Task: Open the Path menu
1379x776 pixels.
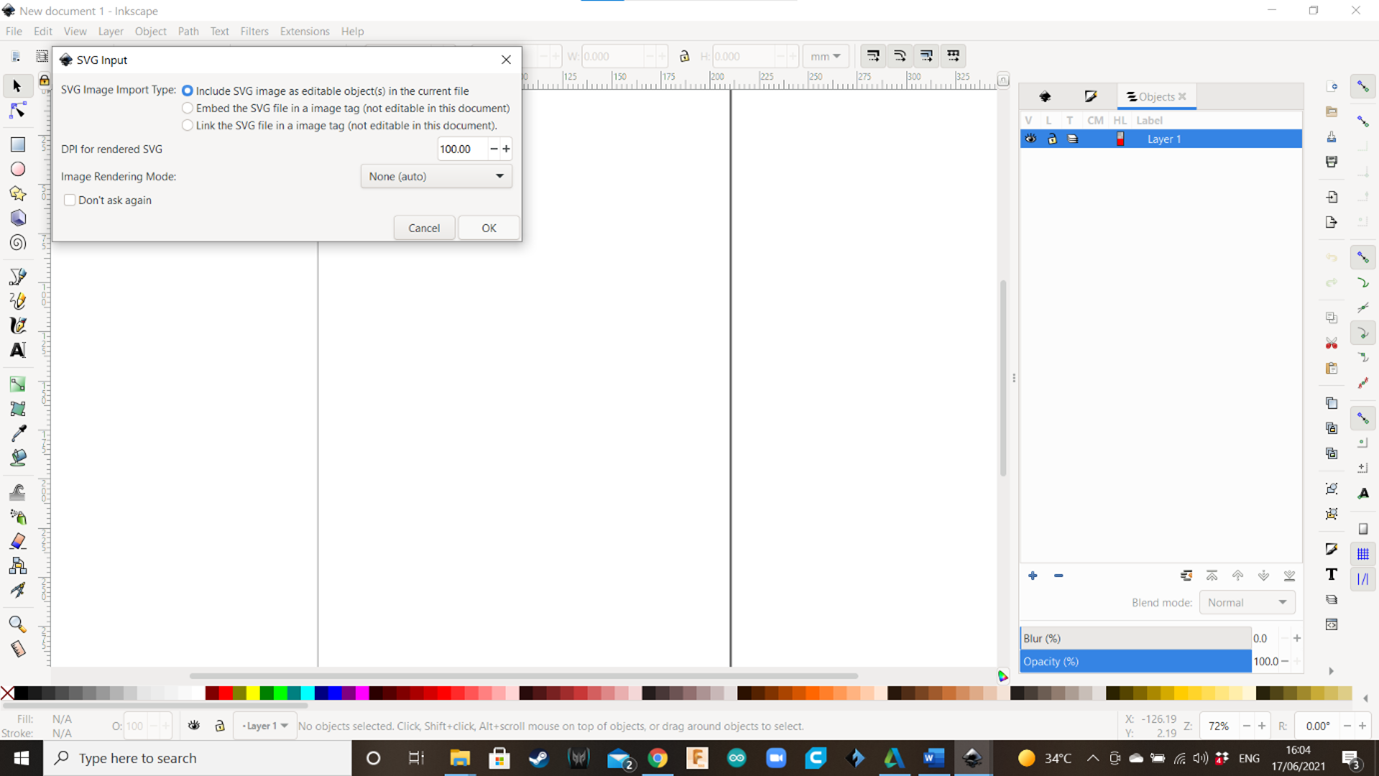Action: 188,31
